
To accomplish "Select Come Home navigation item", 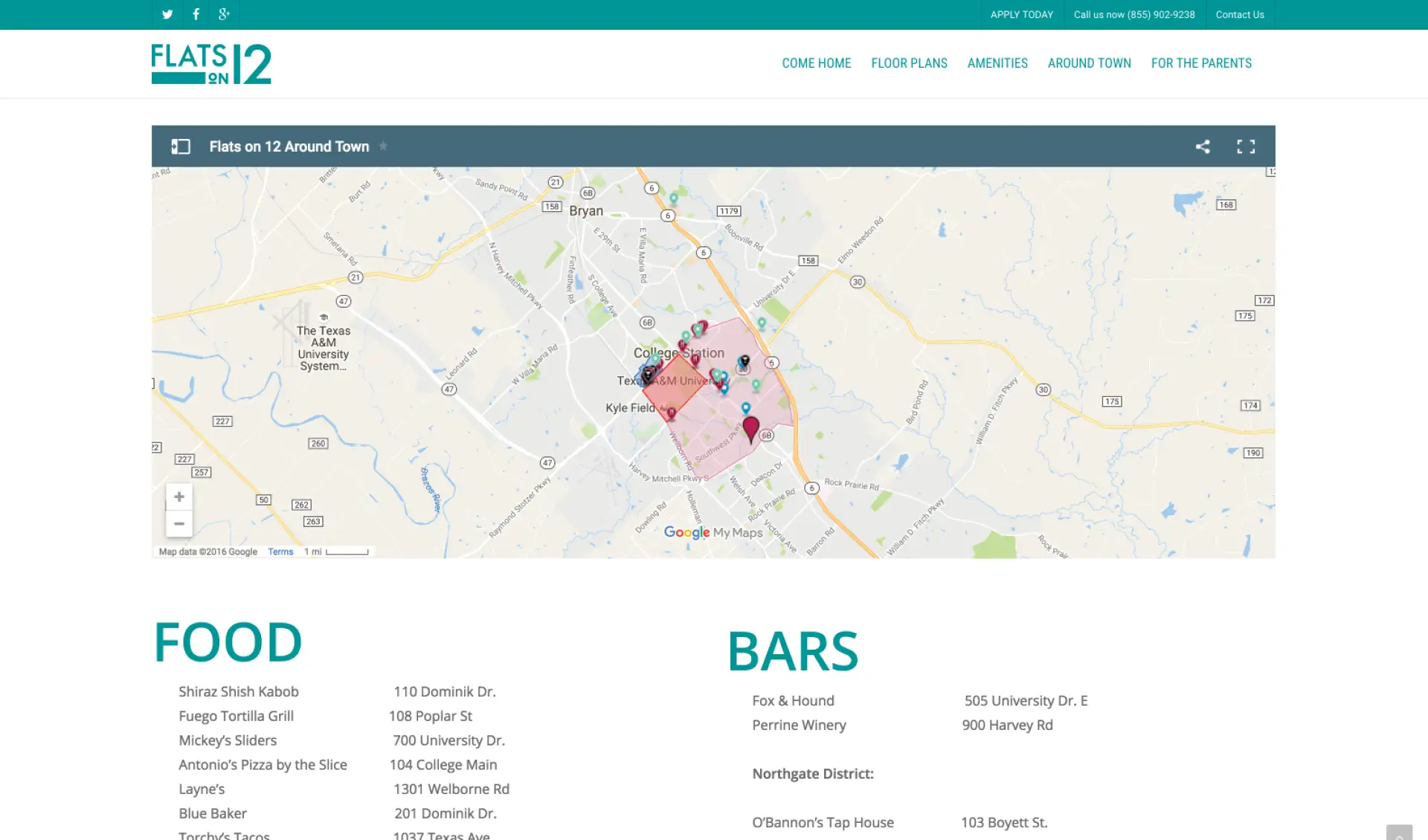I will click(816, 63).
